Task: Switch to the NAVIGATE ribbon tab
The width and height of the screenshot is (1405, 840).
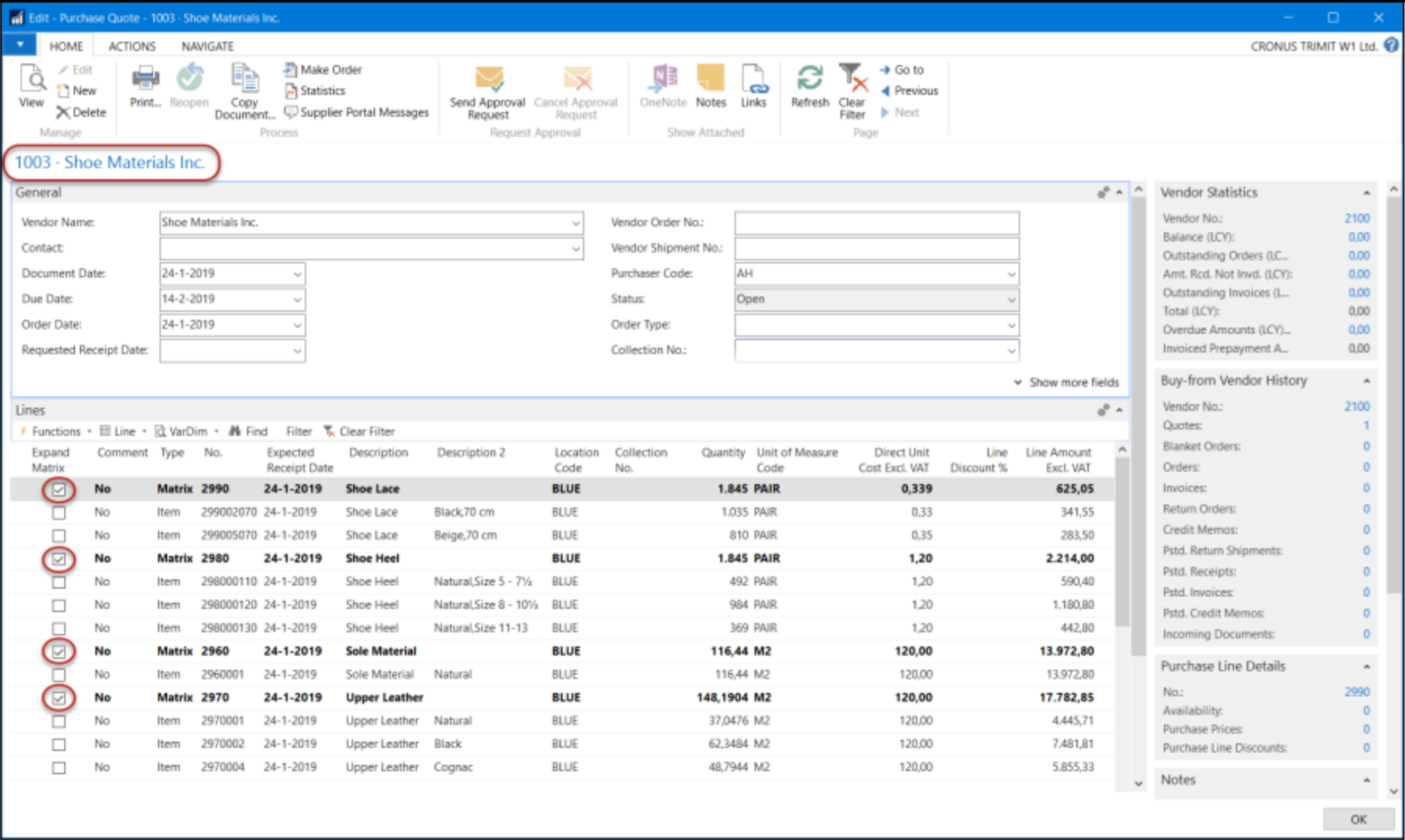Action: click(207, 46)
